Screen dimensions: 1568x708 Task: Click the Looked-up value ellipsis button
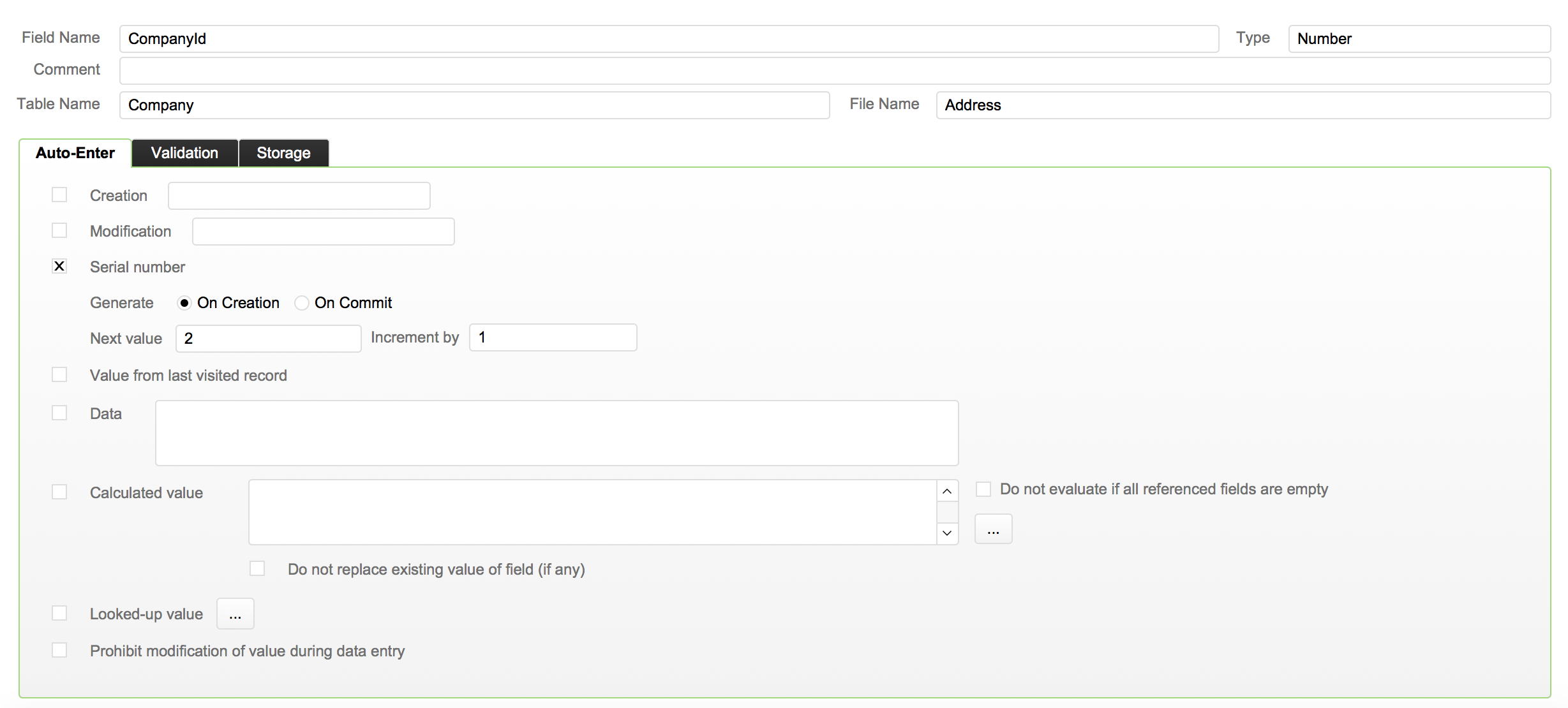tap(235, 614)
